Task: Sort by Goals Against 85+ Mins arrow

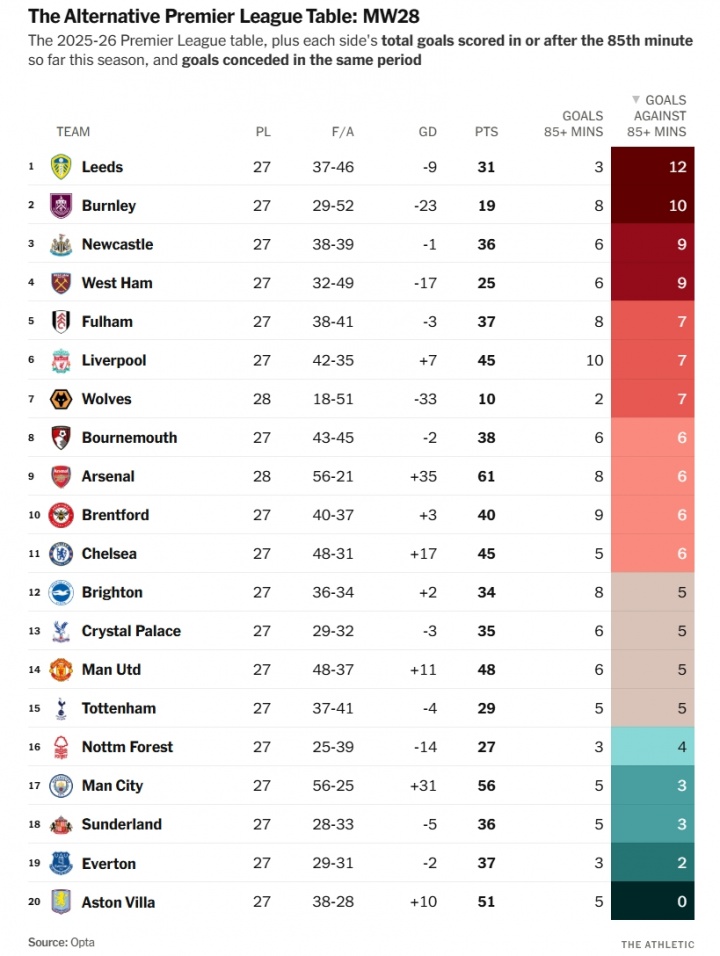Action: (x=636, y=100)
